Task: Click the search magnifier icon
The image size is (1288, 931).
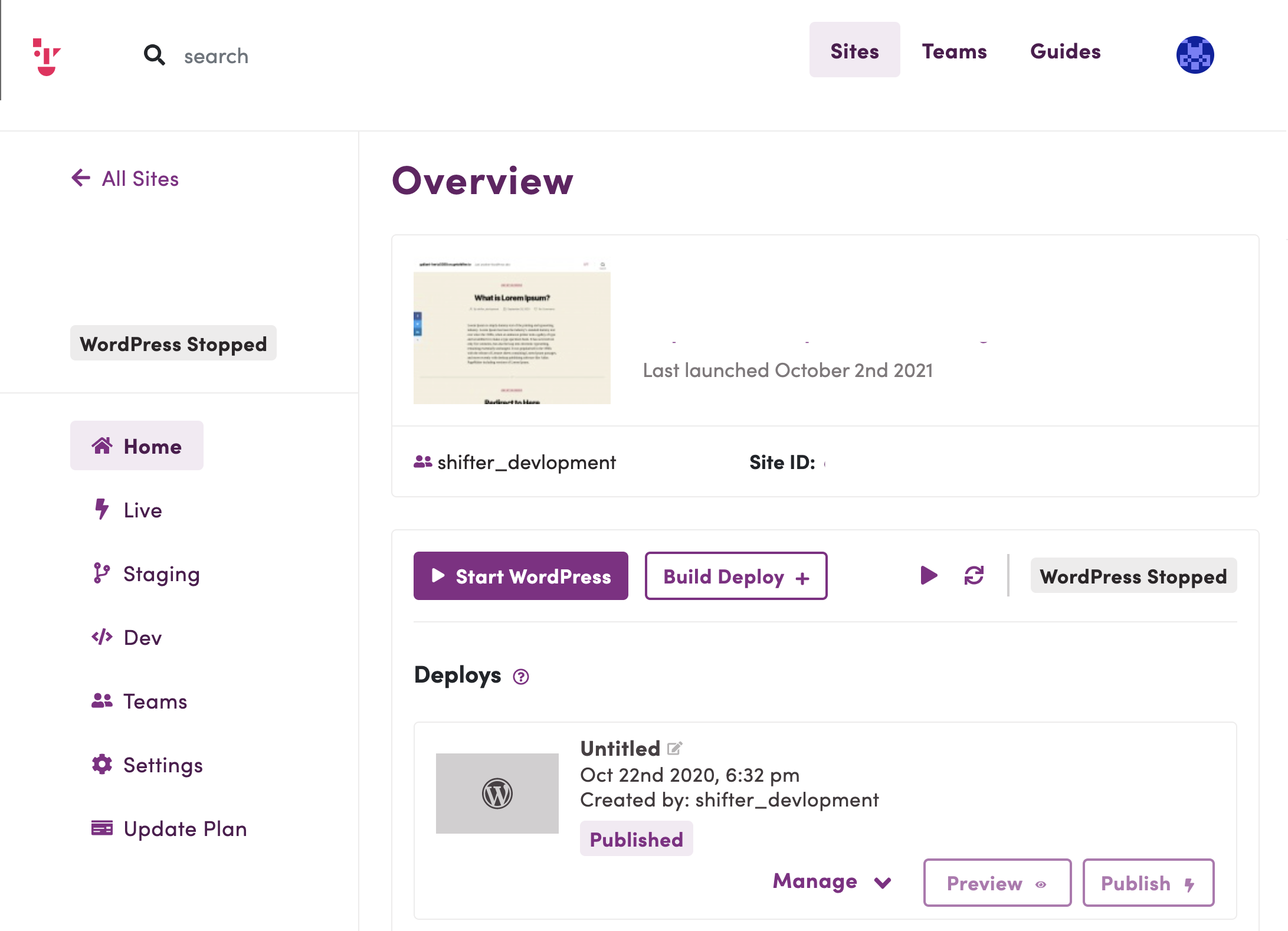Action: click(155, 55)
